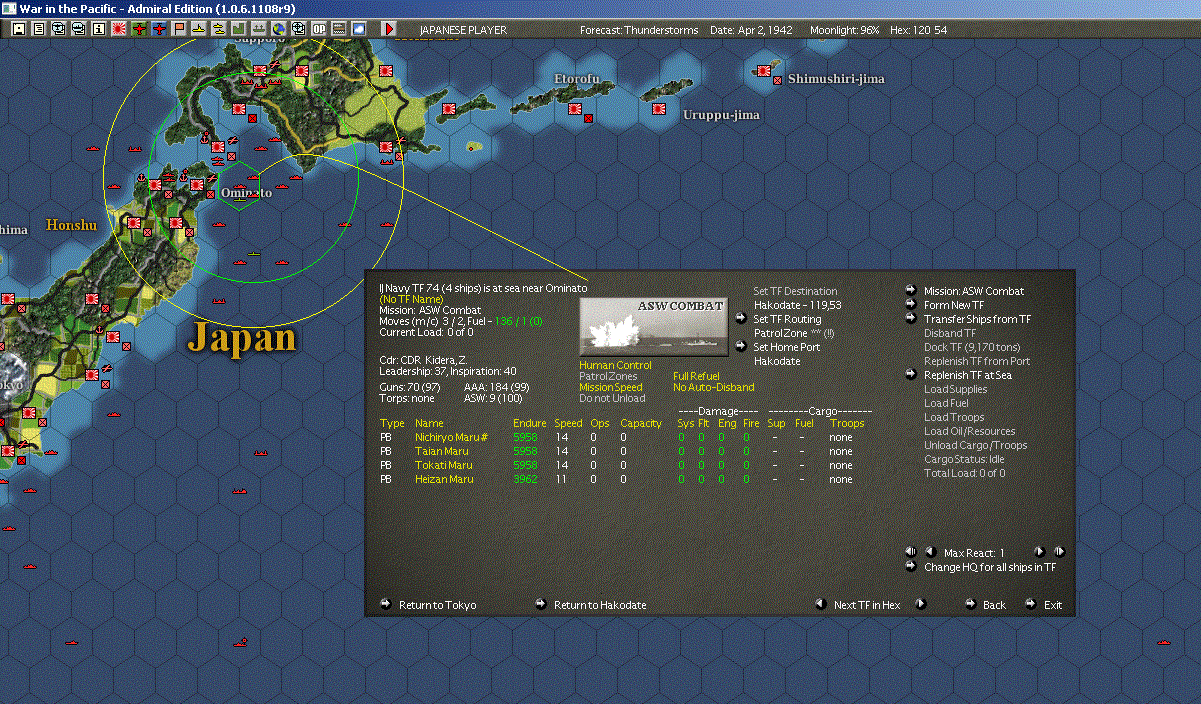Click the single yellow ship toolbar icon
The width and height of the screenshot is (1201, 704).
pyautogui.click(x=199, y=29)
